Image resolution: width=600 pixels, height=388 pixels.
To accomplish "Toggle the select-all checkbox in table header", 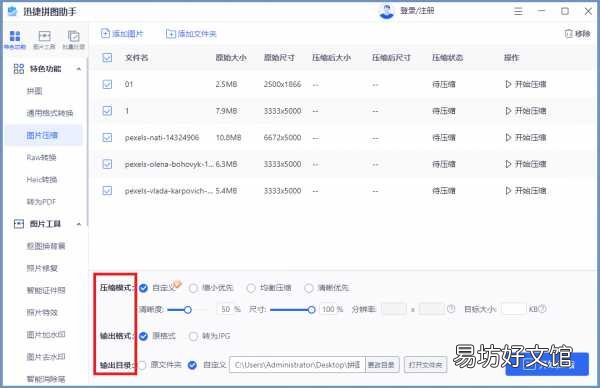I will point(108,58).
